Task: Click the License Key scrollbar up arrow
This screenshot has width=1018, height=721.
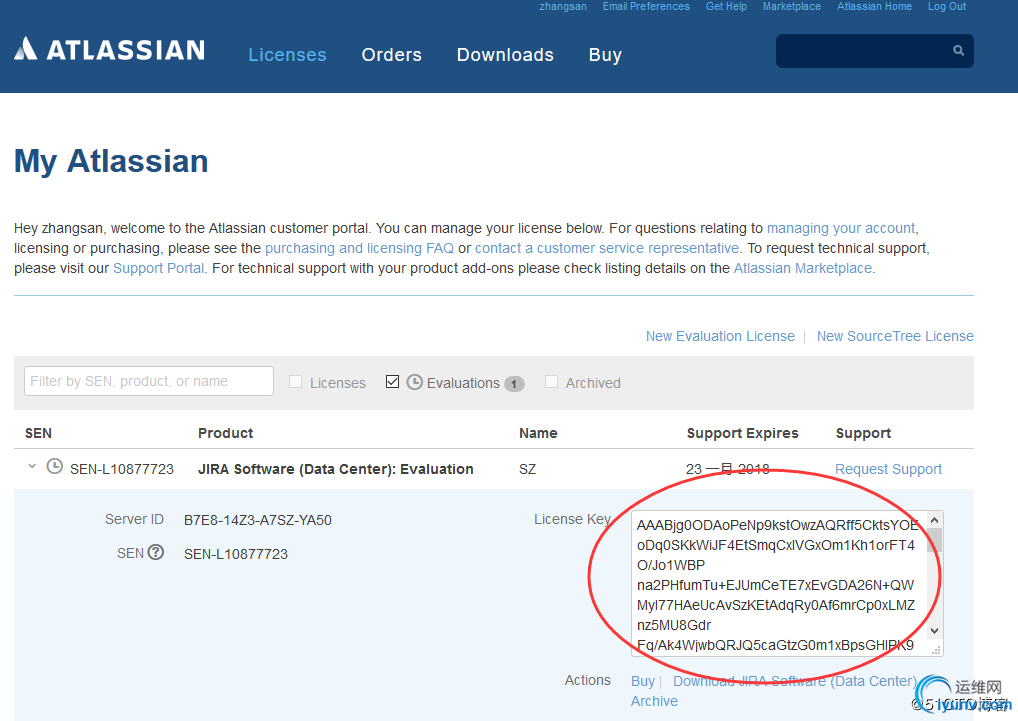Action: point(934,520)
